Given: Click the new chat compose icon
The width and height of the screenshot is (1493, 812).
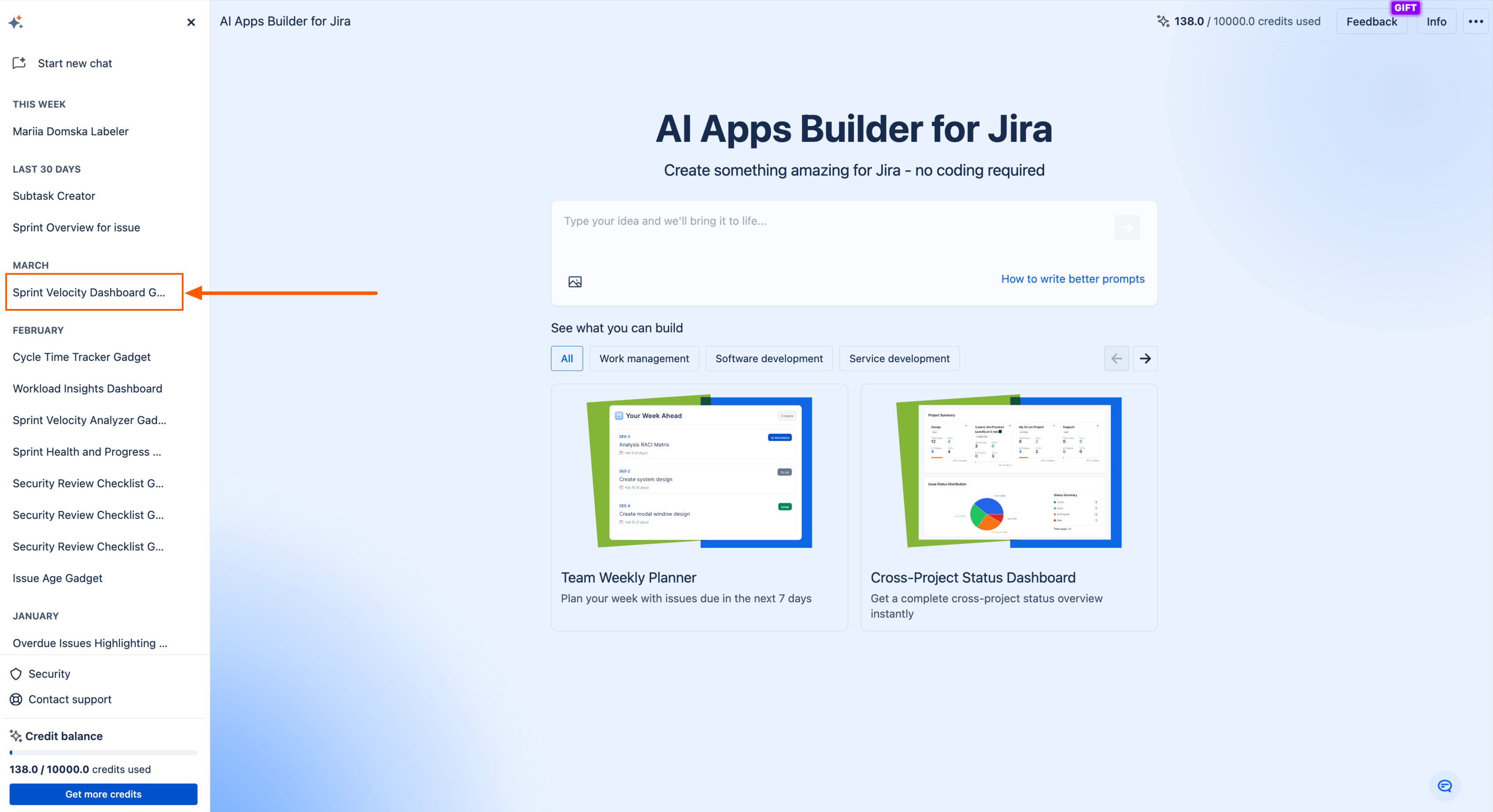Looking at the screenshot, I should (19, 63).
